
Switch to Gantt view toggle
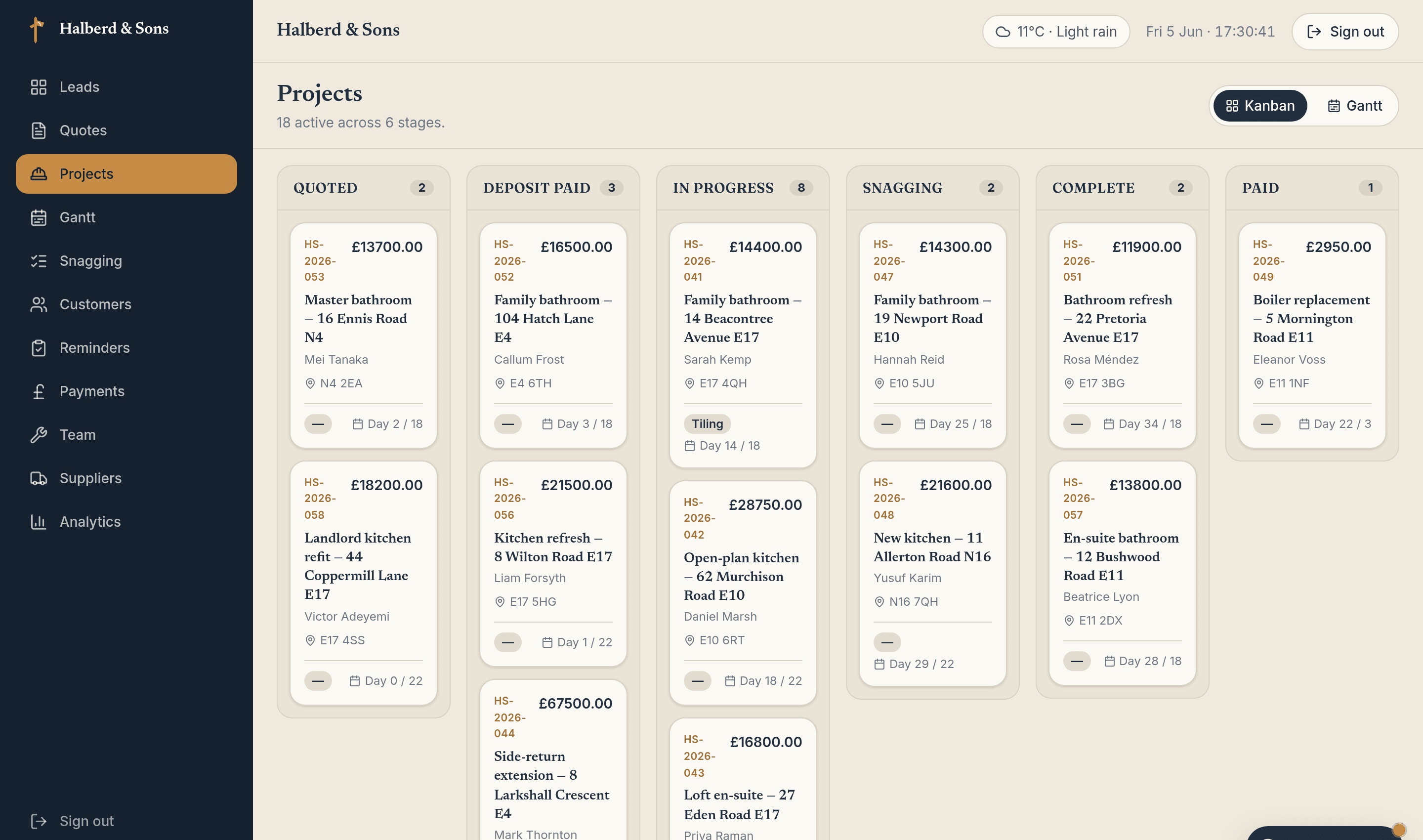[x=1354, y=106]
